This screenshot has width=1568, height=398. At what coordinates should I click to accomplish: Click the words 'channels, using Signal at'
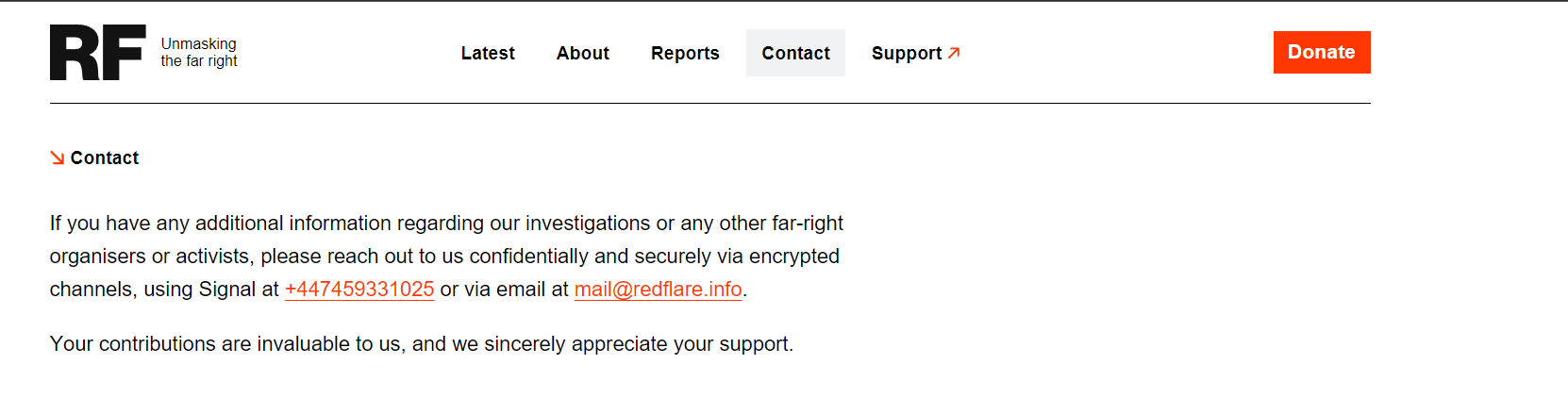[x=164, y=290]
